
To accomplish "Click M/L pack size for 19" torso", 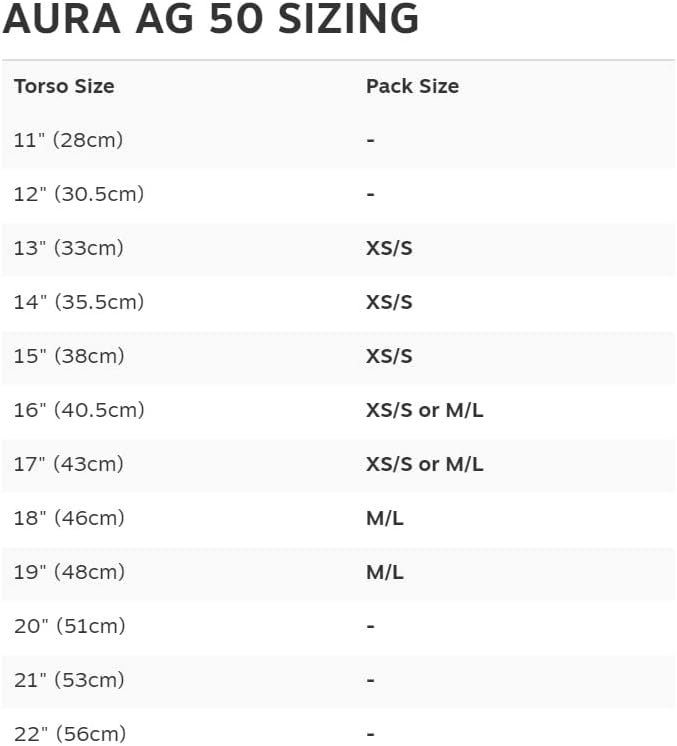I will point(385,572).
